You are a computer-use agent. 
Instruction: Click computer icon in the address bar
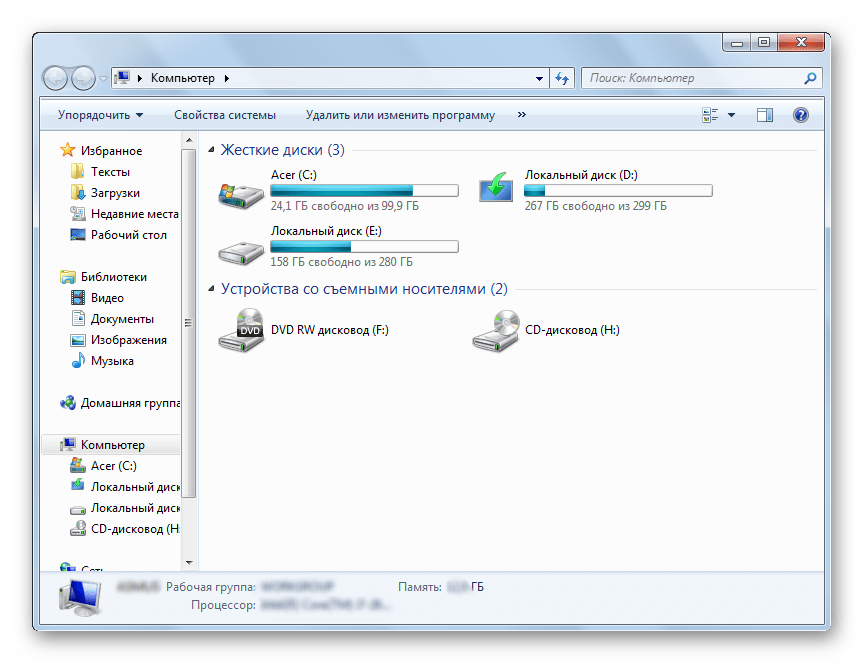tap(123, 78)
